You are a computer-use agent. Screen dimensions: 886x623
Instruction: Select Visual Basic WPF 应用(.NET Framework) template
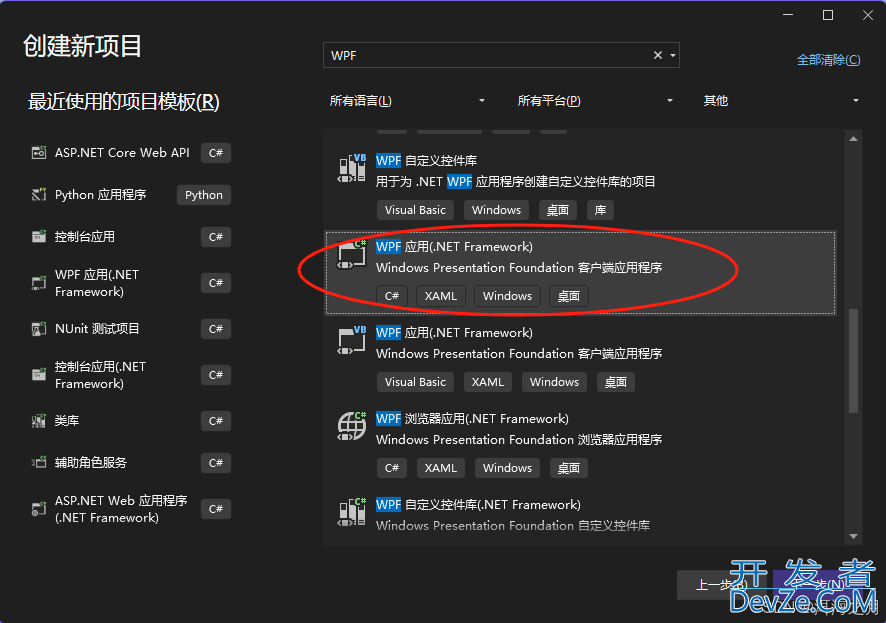click(580, 358)
